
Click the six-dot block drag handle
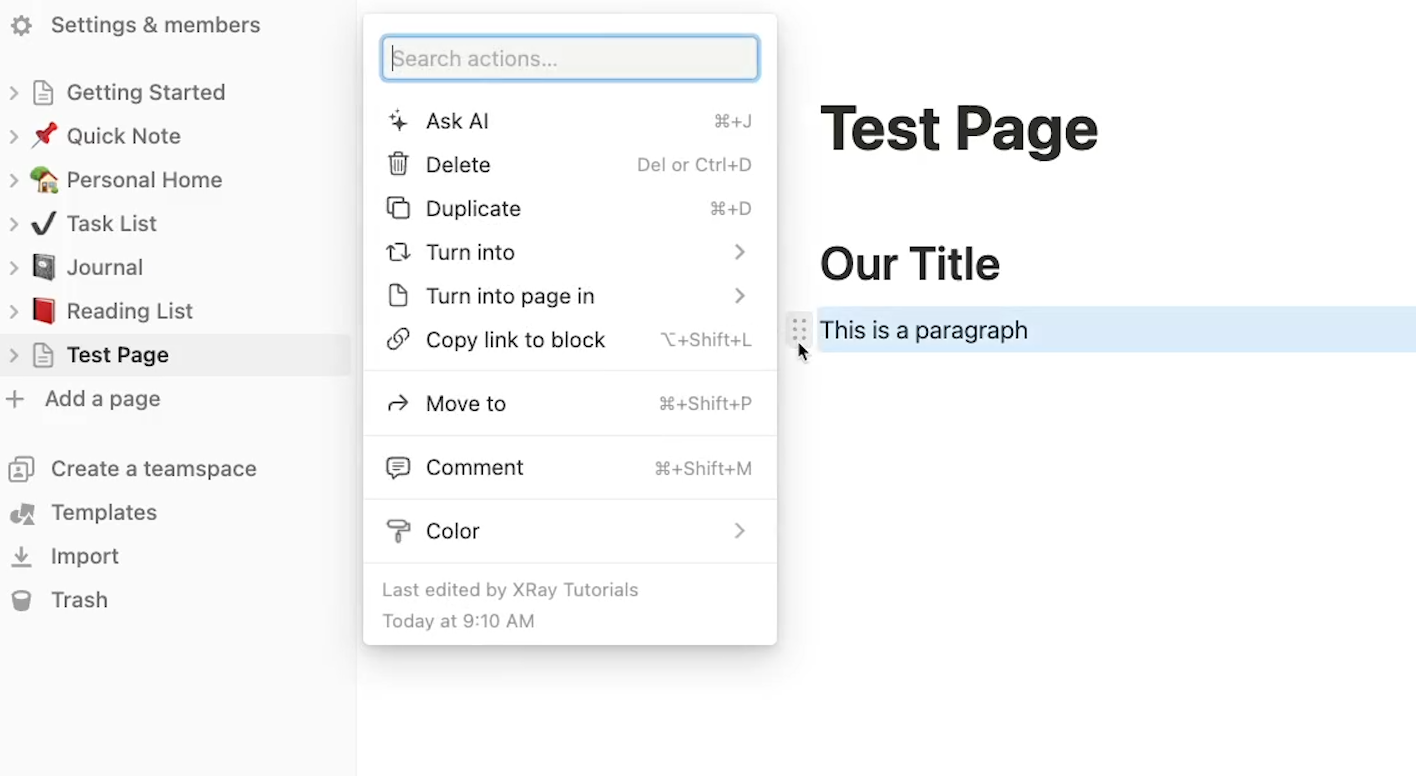[798, 330]
